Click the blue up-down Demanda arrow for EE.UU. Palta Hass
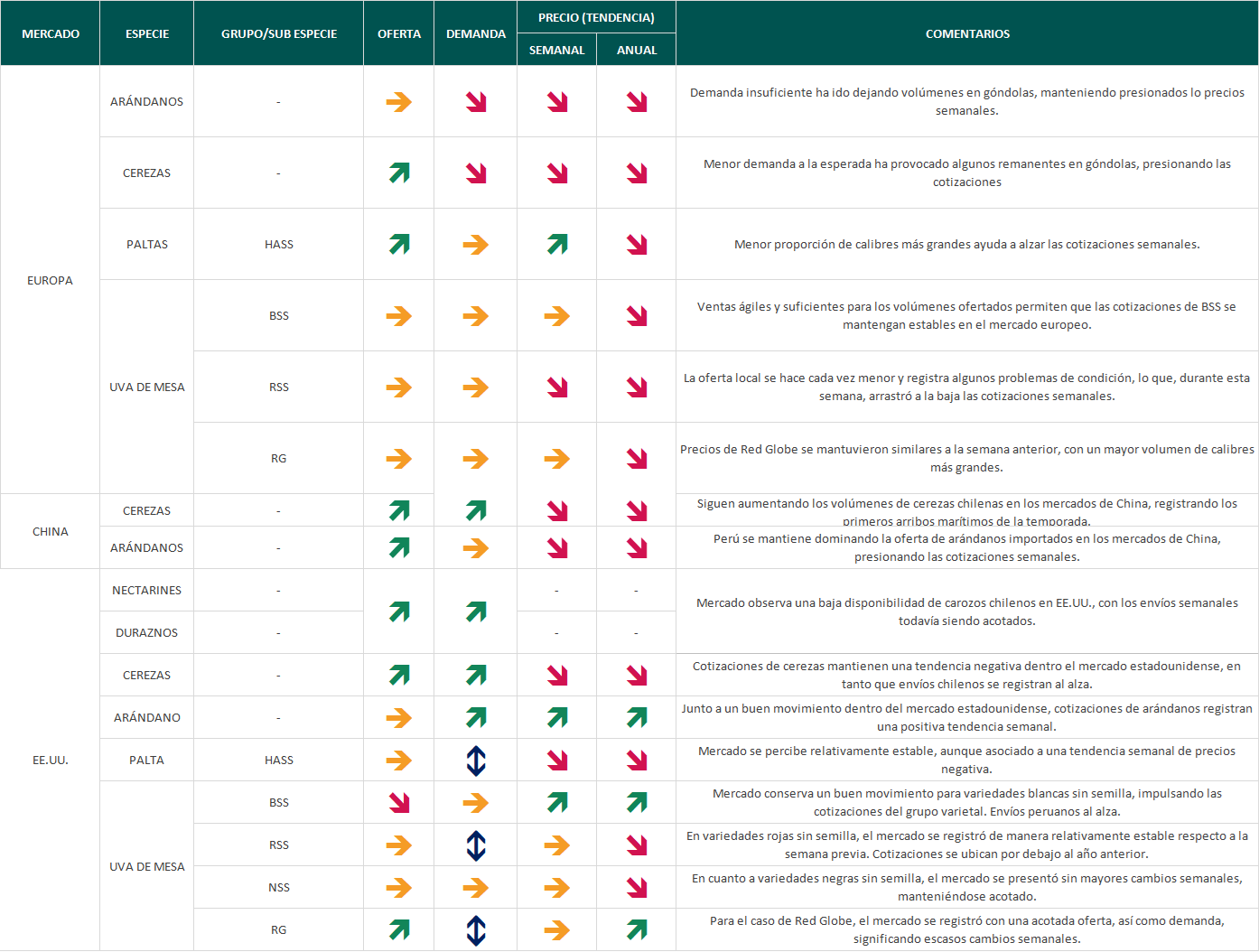 [476, 761]
